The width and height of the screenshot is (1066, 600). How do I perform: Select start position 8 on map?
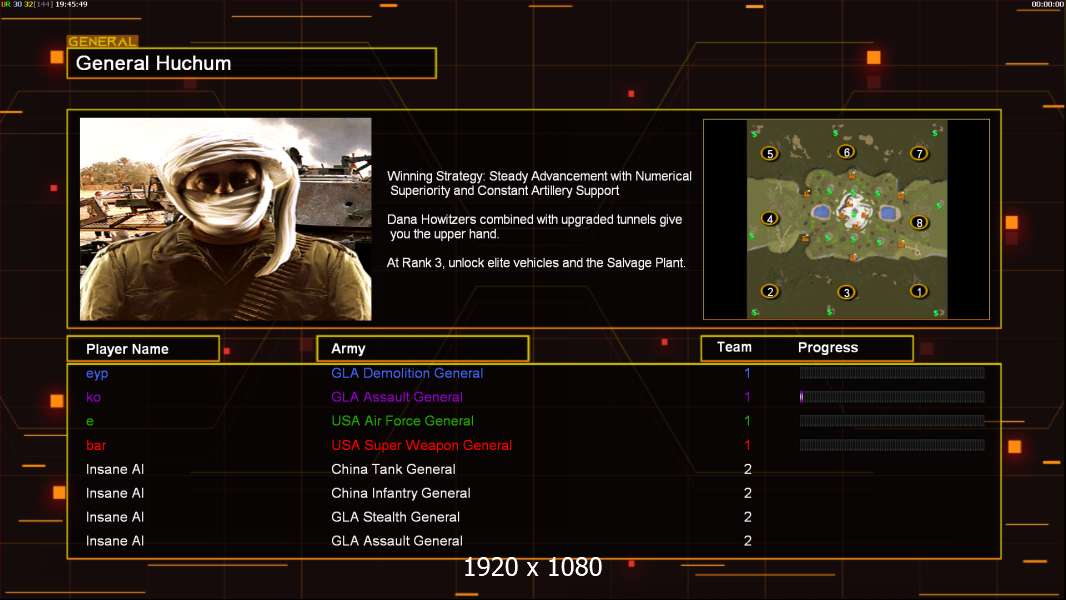point(919,222)
